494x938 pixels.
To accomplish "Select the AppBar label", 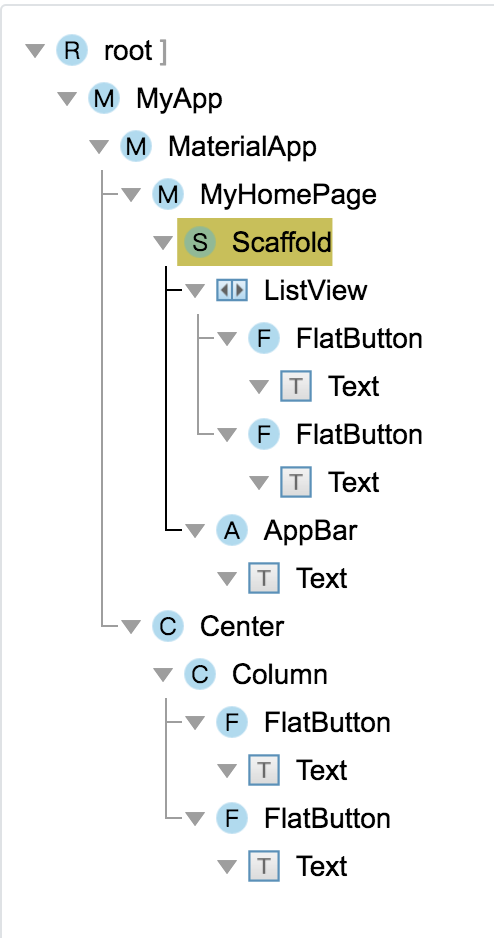I will pos(310,530).
